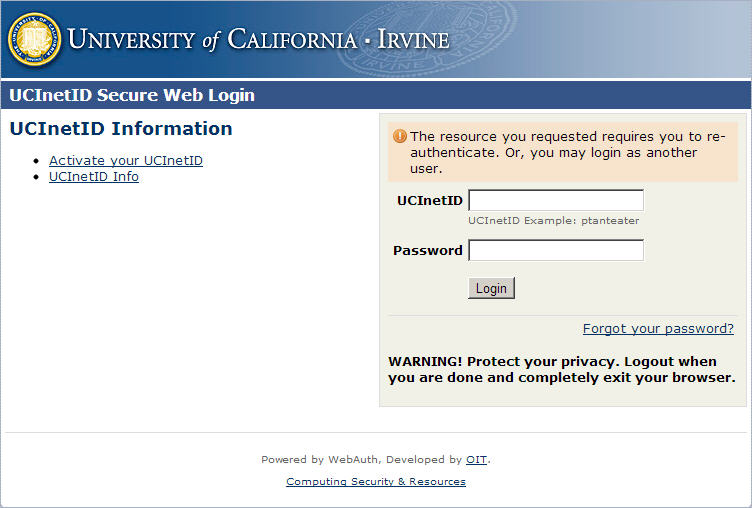Click the UC Irvine seal logo
Image resolution: width=752 pixels, height=508 pixels.
pyautogui.click(x=34, y=39)
